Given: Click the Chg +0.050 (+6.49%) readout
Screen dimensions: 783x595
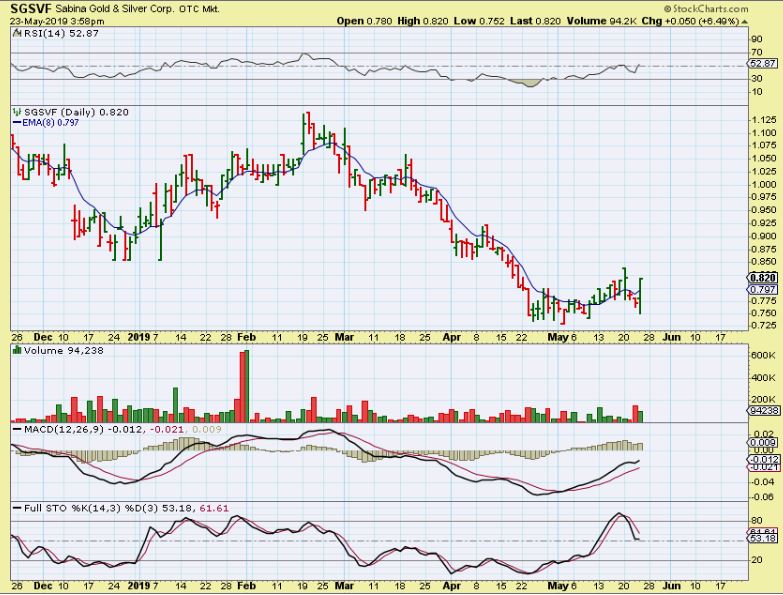Looking at the screenshot, I should tap(726, 20).
